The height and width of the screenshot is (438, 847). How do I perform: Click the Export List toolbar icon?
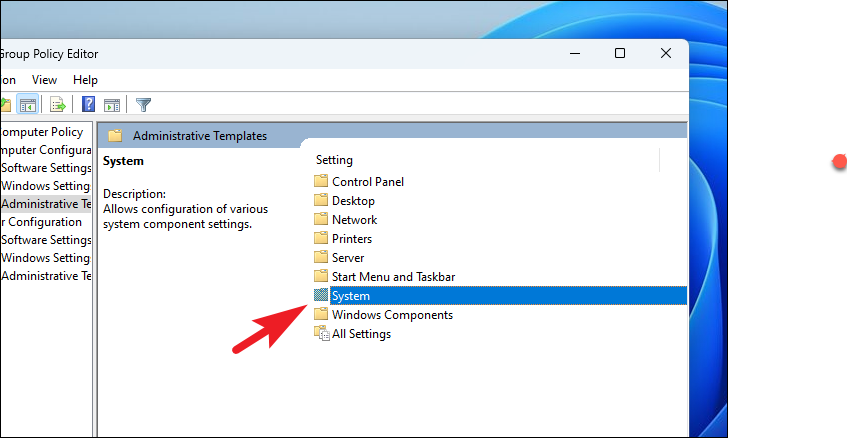point(57,104)
